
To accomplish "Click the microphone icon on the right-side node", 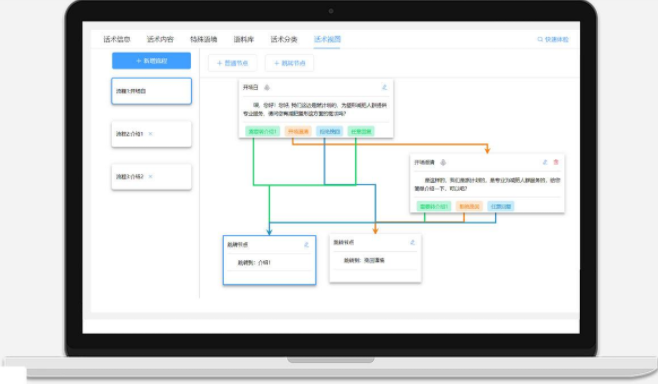I will [x=443, y=162].
